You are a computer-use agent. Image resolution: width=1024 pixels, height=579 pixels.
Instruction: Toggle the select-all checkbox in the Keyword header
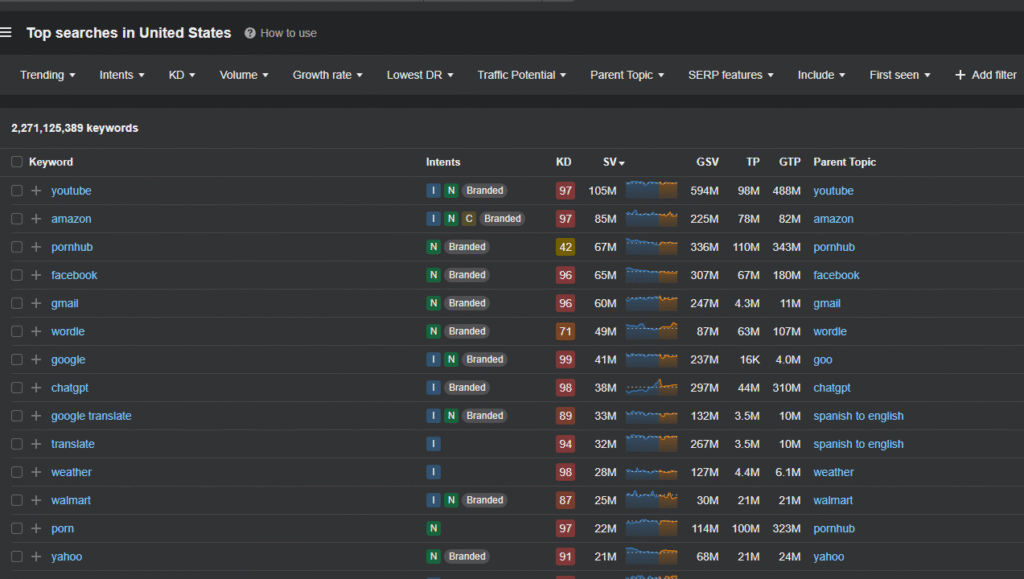17,162
